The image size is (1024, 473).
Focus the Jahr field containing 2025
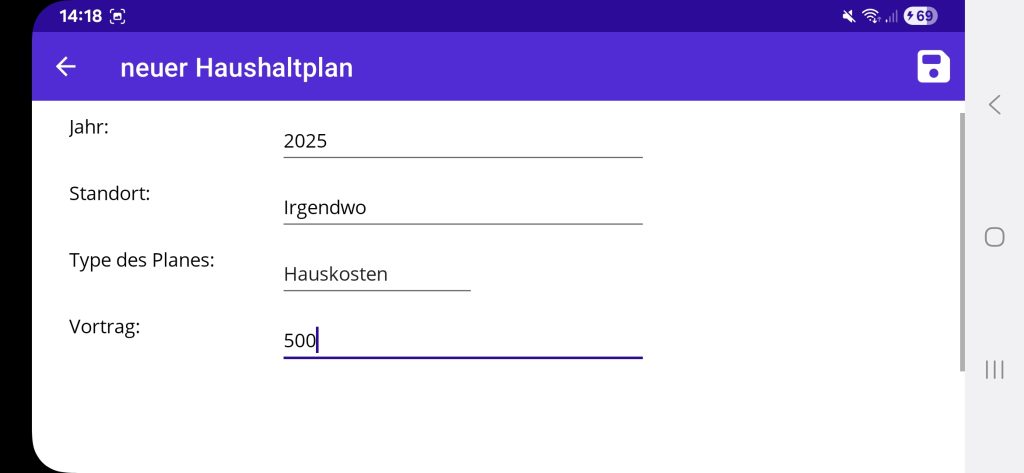[x=462, y=141]
